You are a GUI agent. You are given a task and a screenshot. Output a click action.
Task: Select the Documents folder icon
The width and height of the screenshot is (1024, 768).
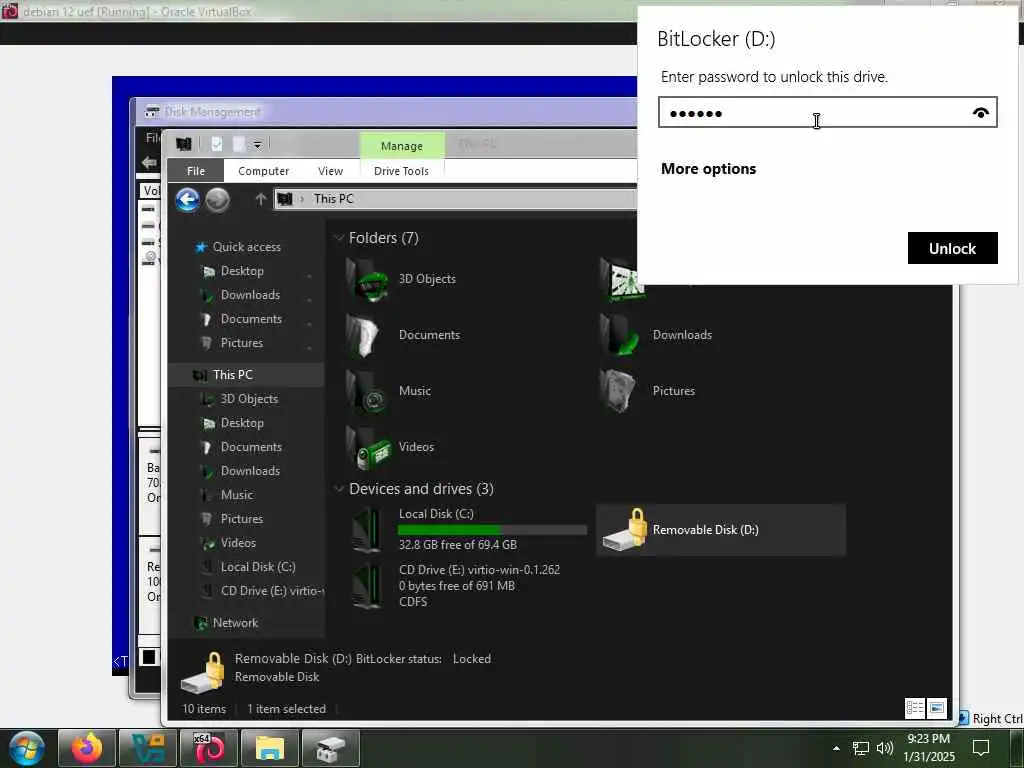point(366,336)
